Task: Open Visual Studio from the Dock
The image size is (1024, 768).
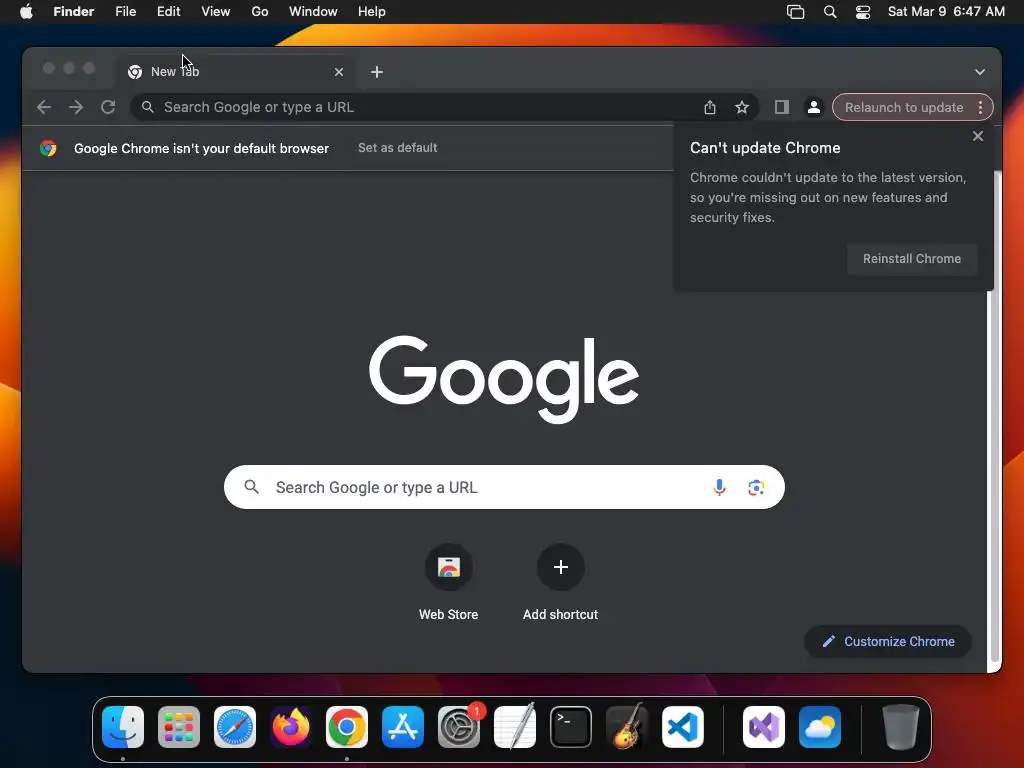Action: pos(763,727)
